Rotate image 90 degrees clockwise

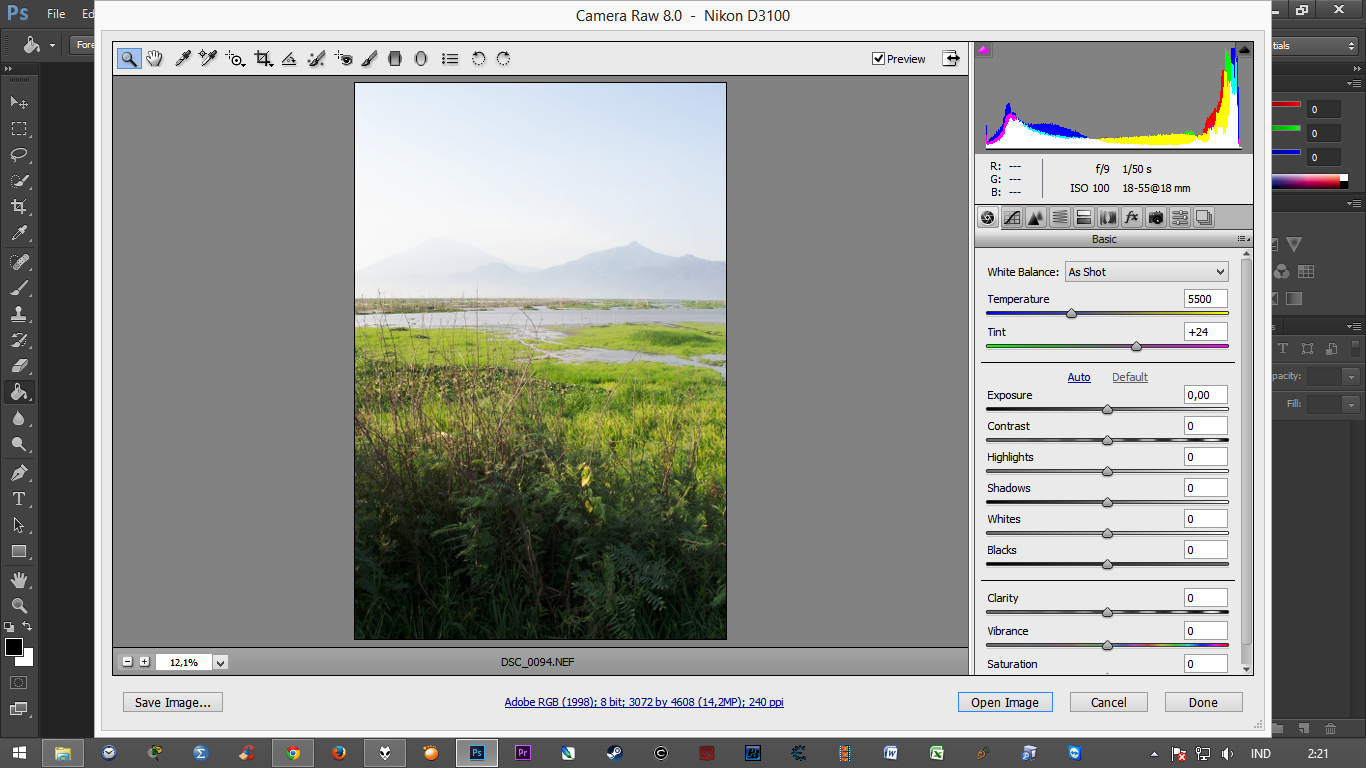pyautogui.click(x=503, y=59)
